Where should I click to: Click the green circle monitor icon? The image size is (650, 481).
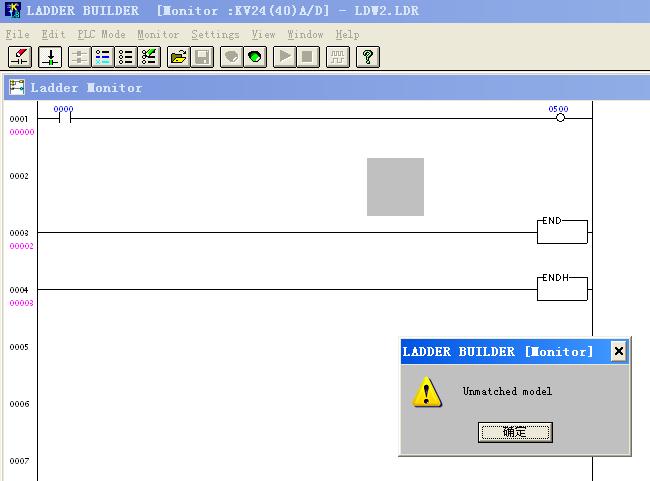tap(256, 56)
